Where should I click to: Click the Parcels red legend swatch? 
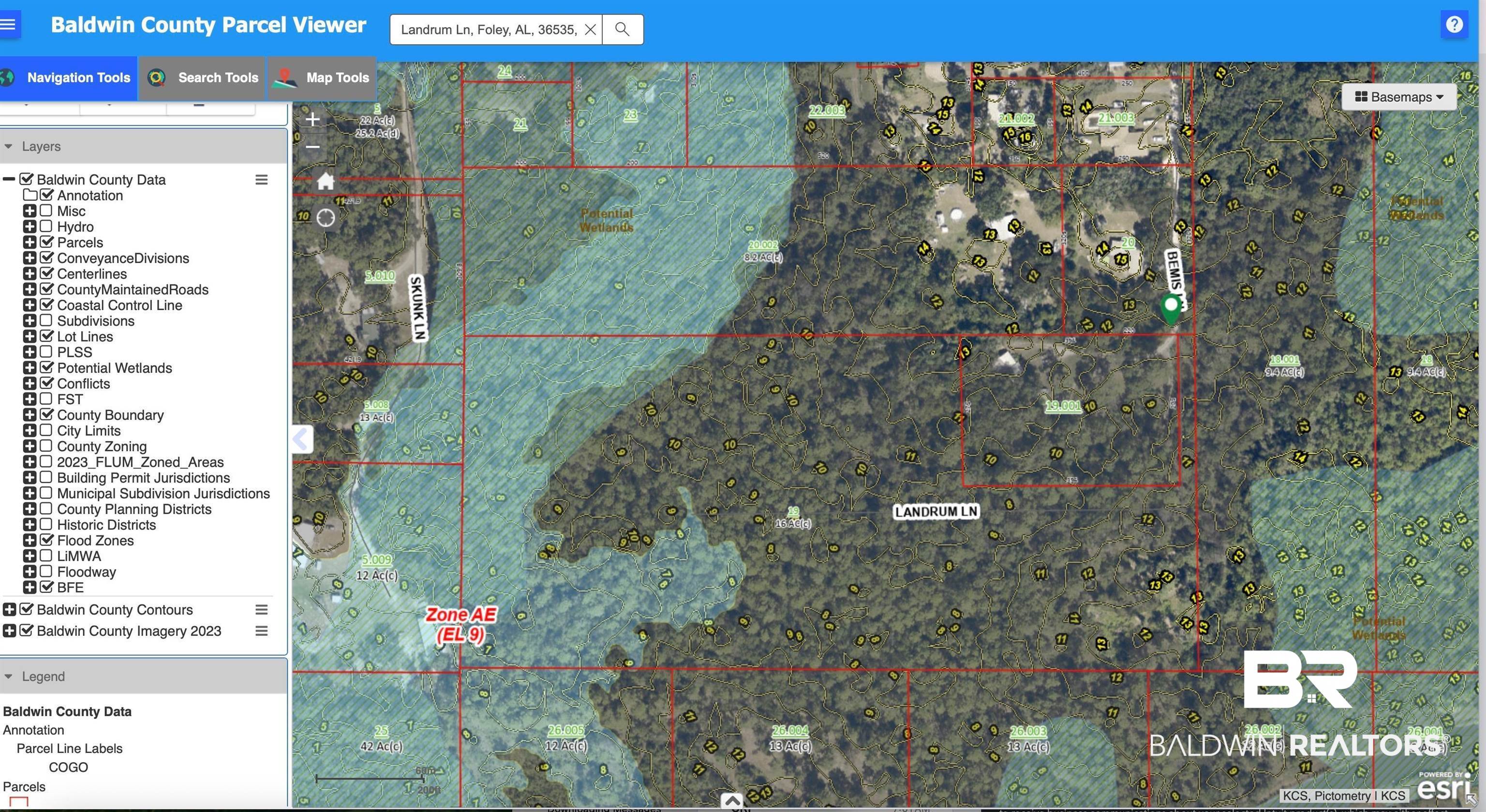point(18,802)
